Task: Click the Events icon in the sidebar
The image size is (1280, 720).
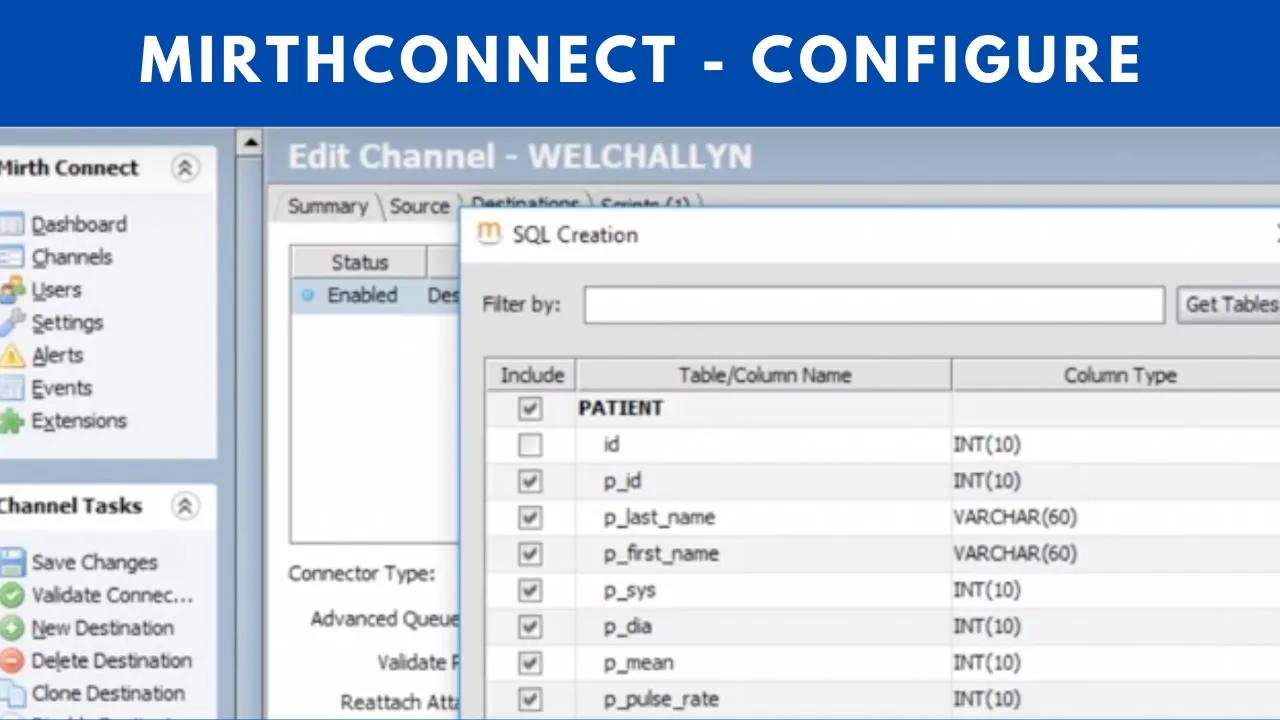Action: pos(11,388)
